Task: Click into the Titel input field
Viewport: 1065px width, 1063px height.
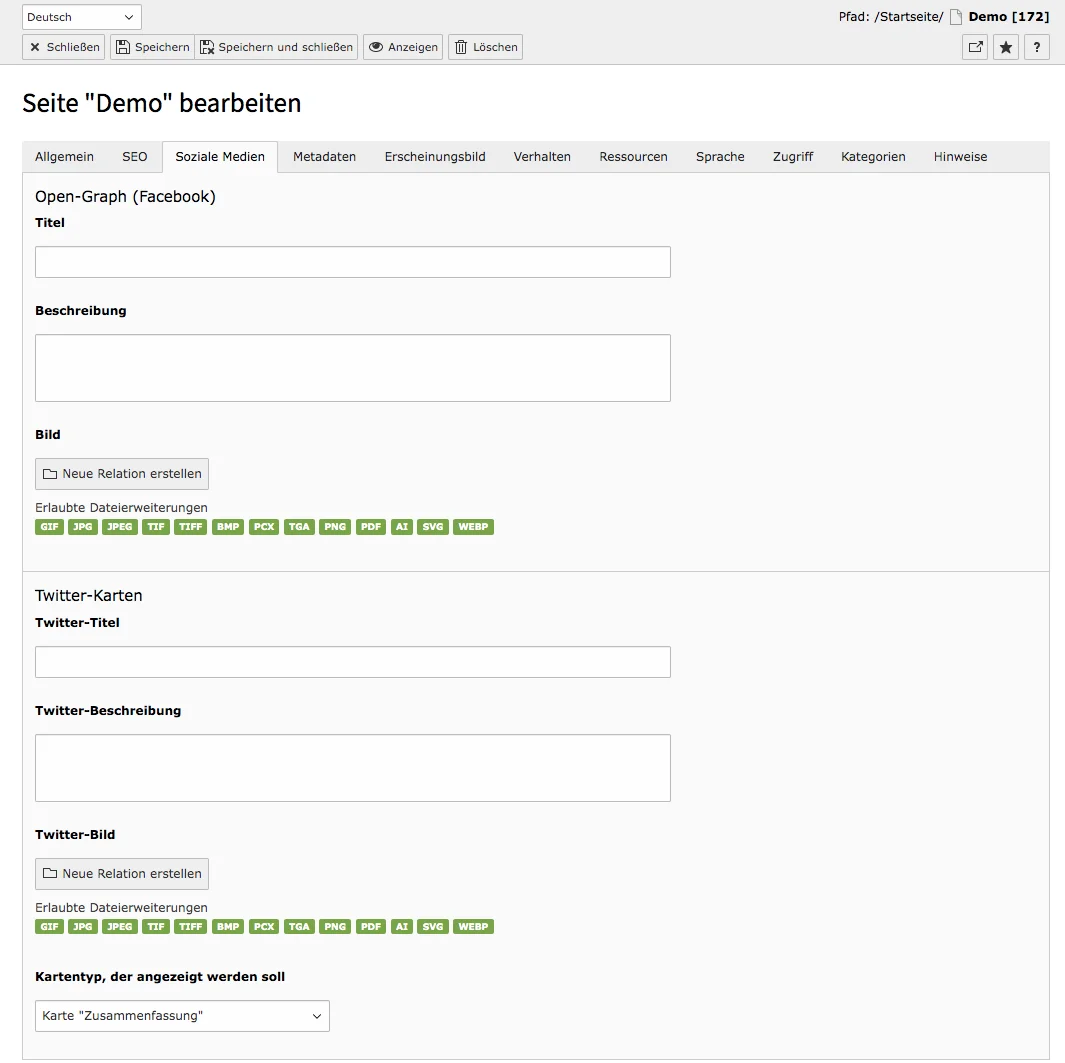Action: point(352,261)
